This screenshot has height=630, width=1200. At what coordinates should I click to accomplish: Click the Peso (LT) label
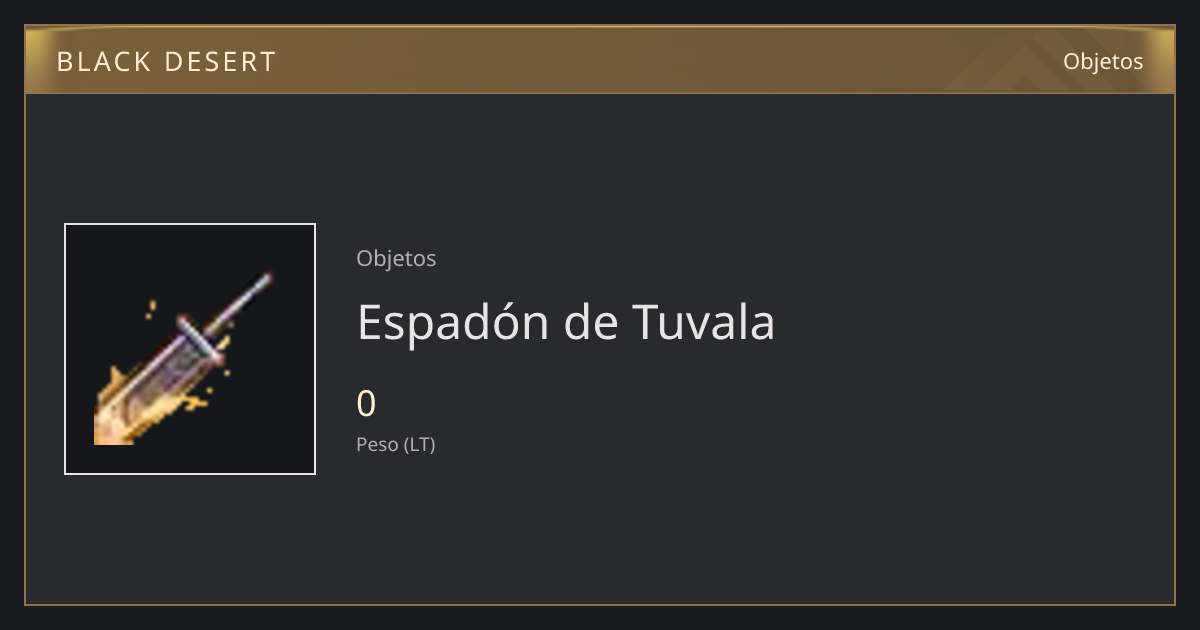[396, 444]
